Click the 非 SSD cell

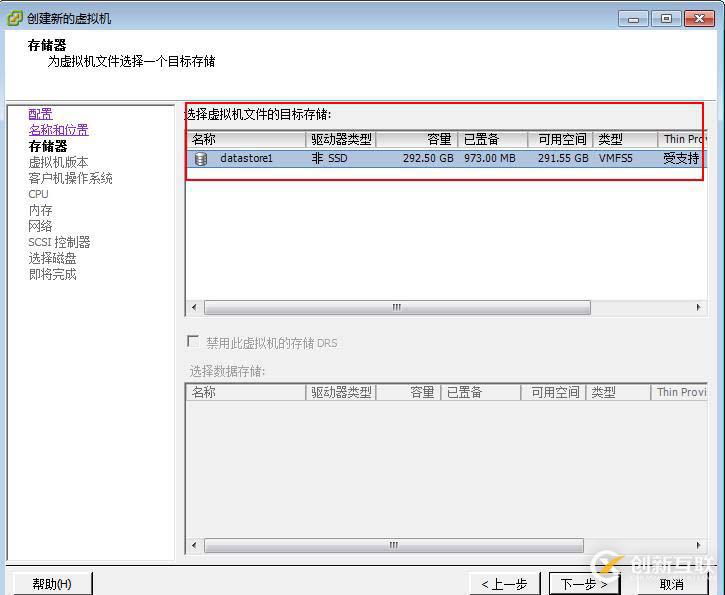pyautogui.click(x=329, y=158)
